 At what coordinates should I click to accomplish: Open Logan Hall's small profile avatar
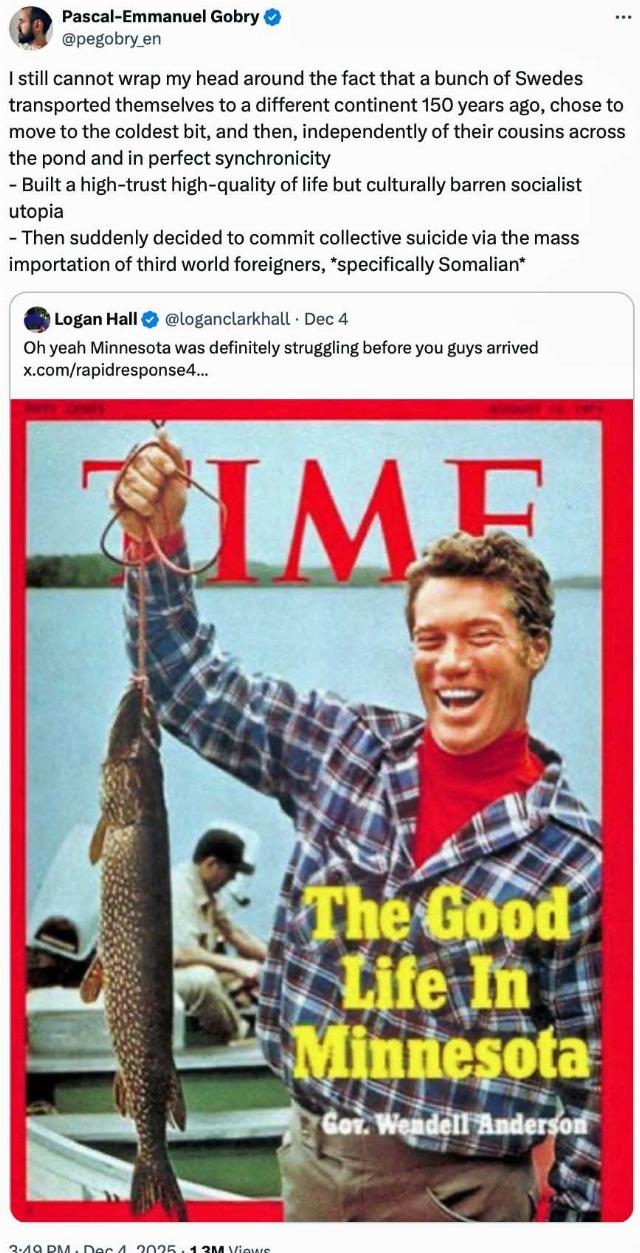click(x=37, y=319)
